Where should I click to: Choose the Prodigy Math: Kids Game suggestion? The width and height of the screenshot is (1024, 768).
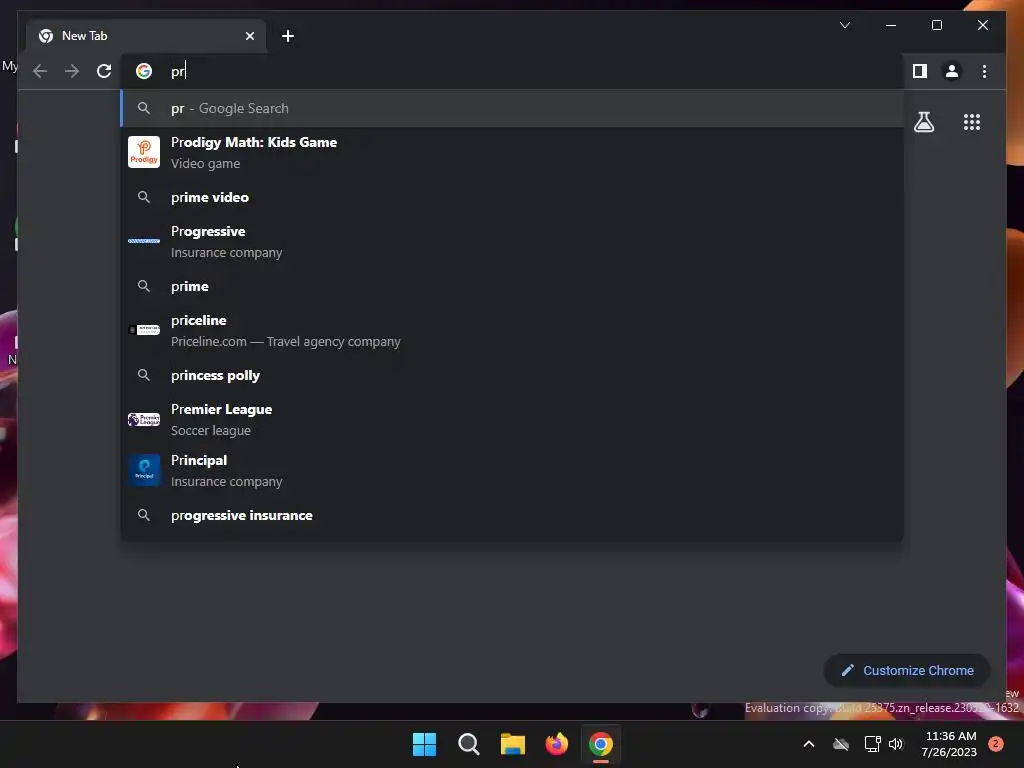512,152
